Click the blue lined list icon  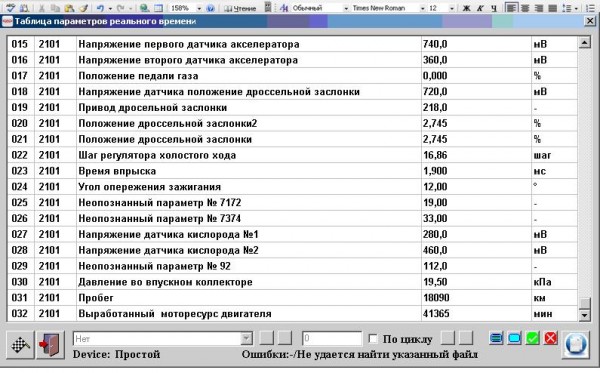point(496,338)
